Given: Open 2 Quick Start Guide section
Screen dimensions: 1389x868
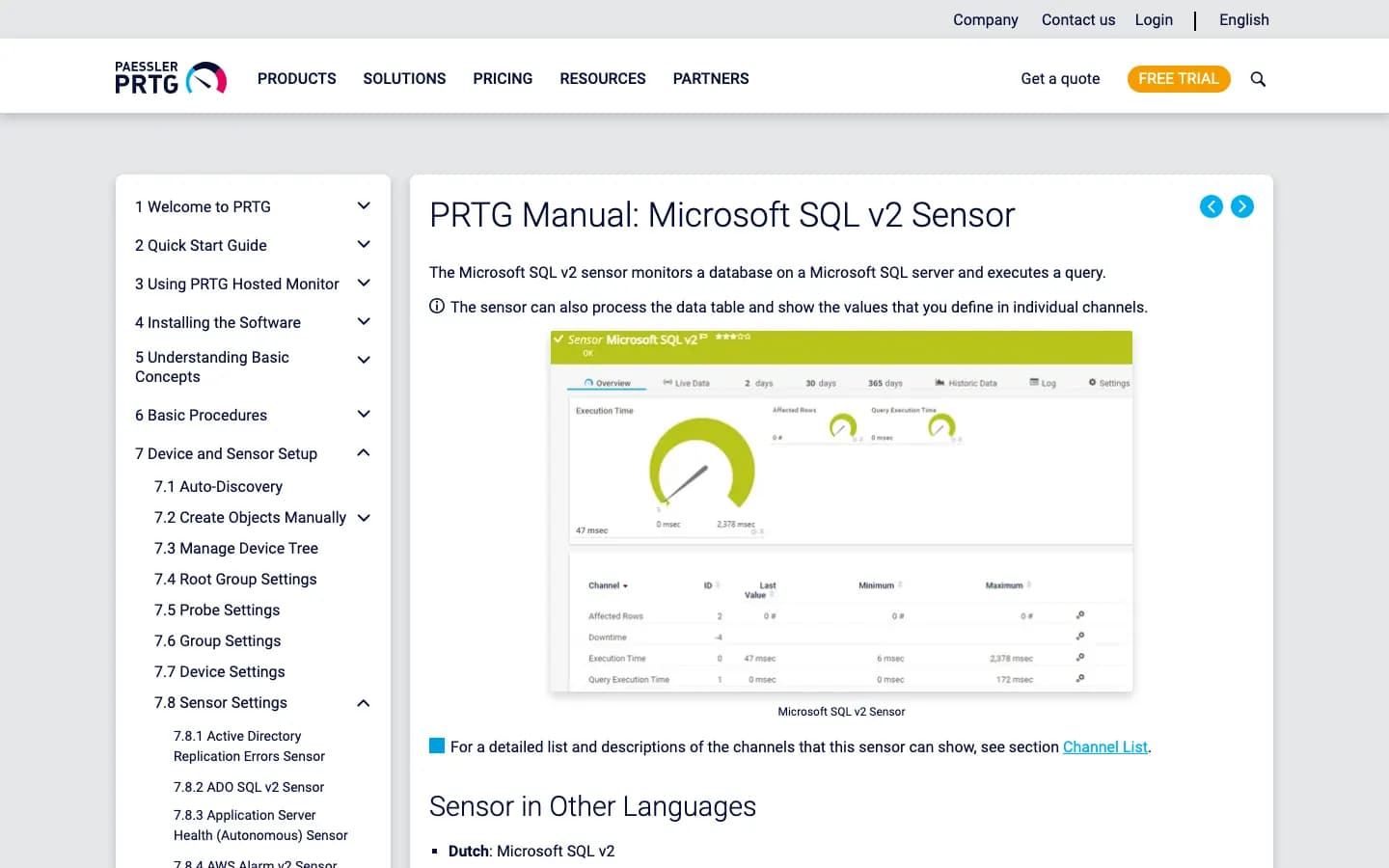Looking at the screenshot, I should point(201,245).
